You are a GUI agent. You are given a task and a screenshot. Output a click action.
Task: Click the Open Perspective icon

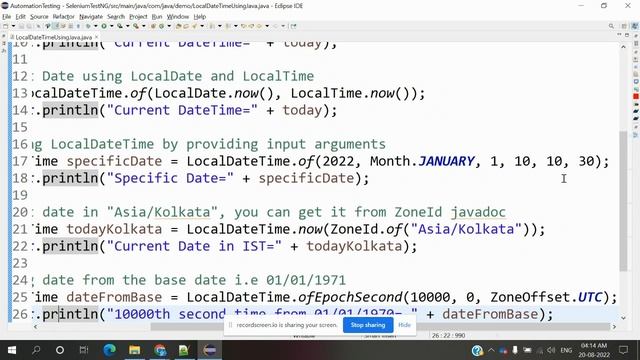pyautogui.click(x=624, y=26)
